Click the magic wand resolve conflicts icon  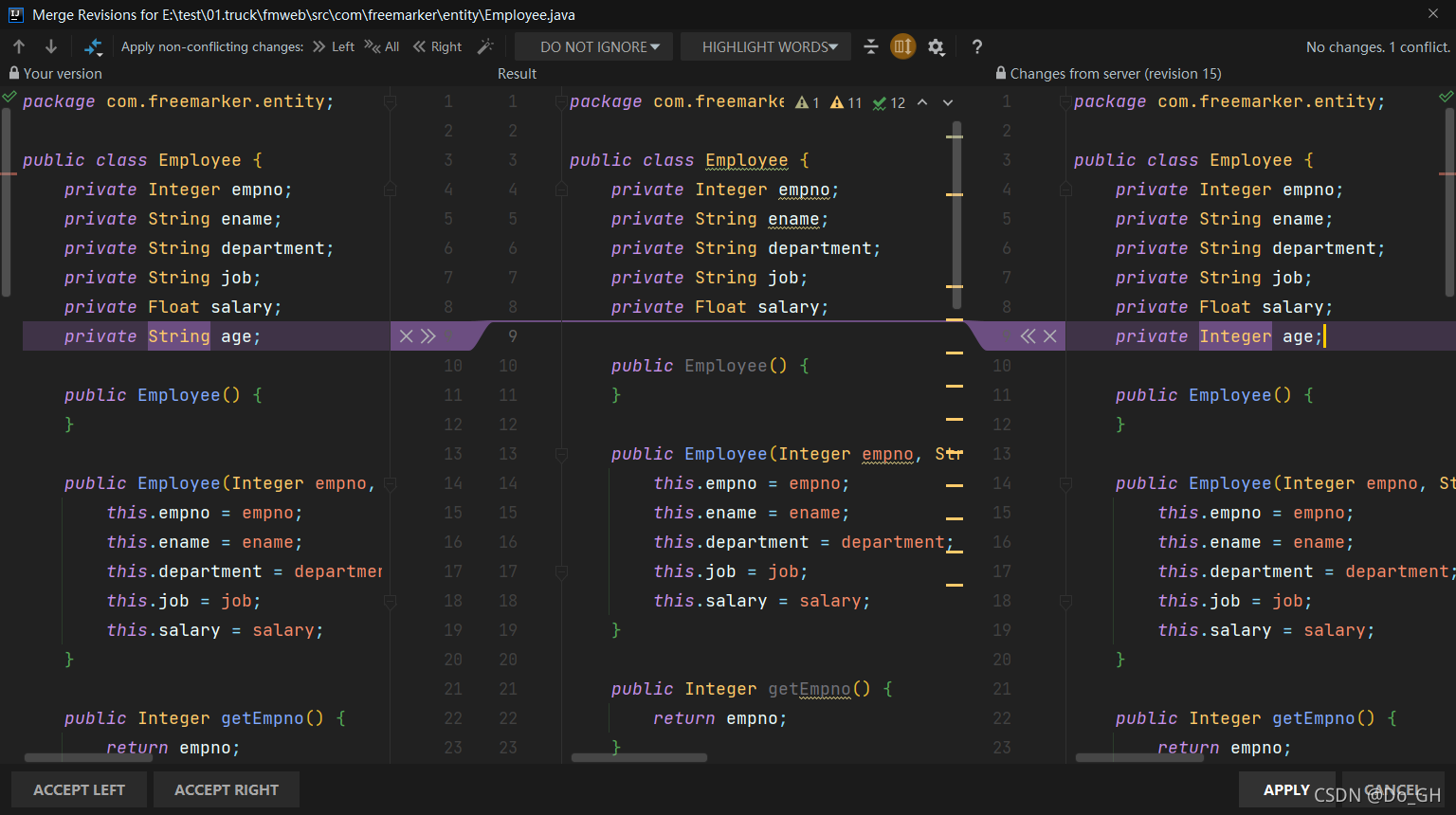(485, 46)
